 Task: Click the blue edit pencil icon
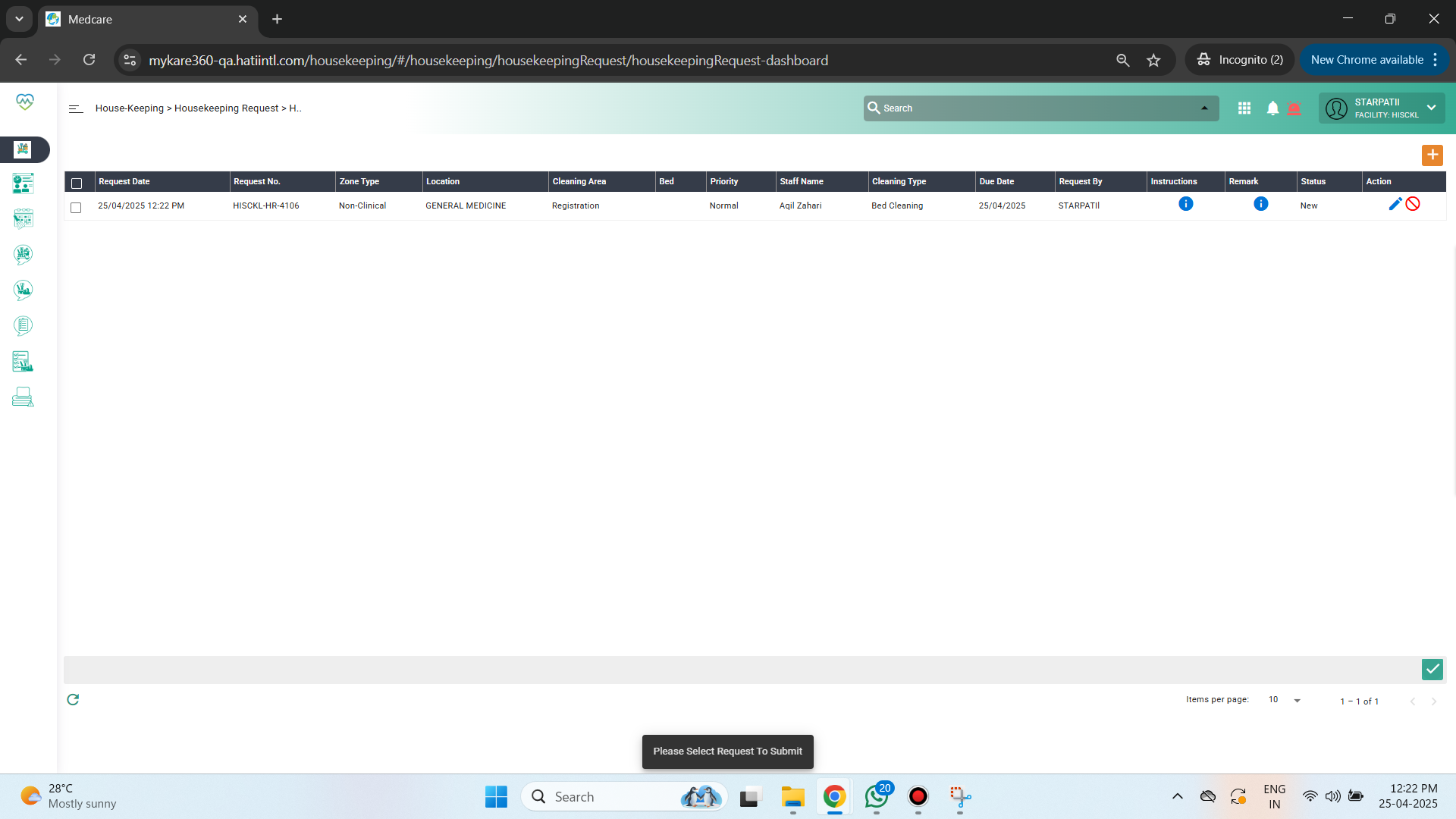point(1395,204)
